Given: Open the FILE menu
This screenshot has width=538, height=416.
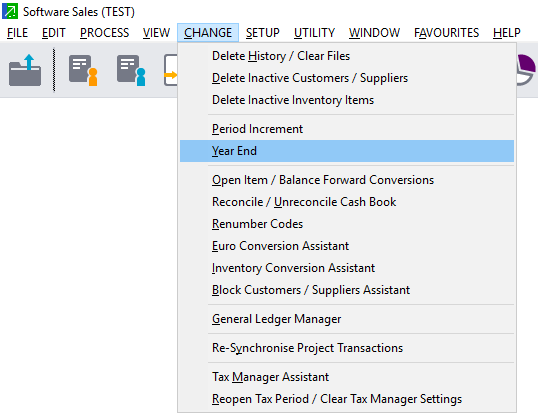Looking at the screenshot, I should coord(17,33).
